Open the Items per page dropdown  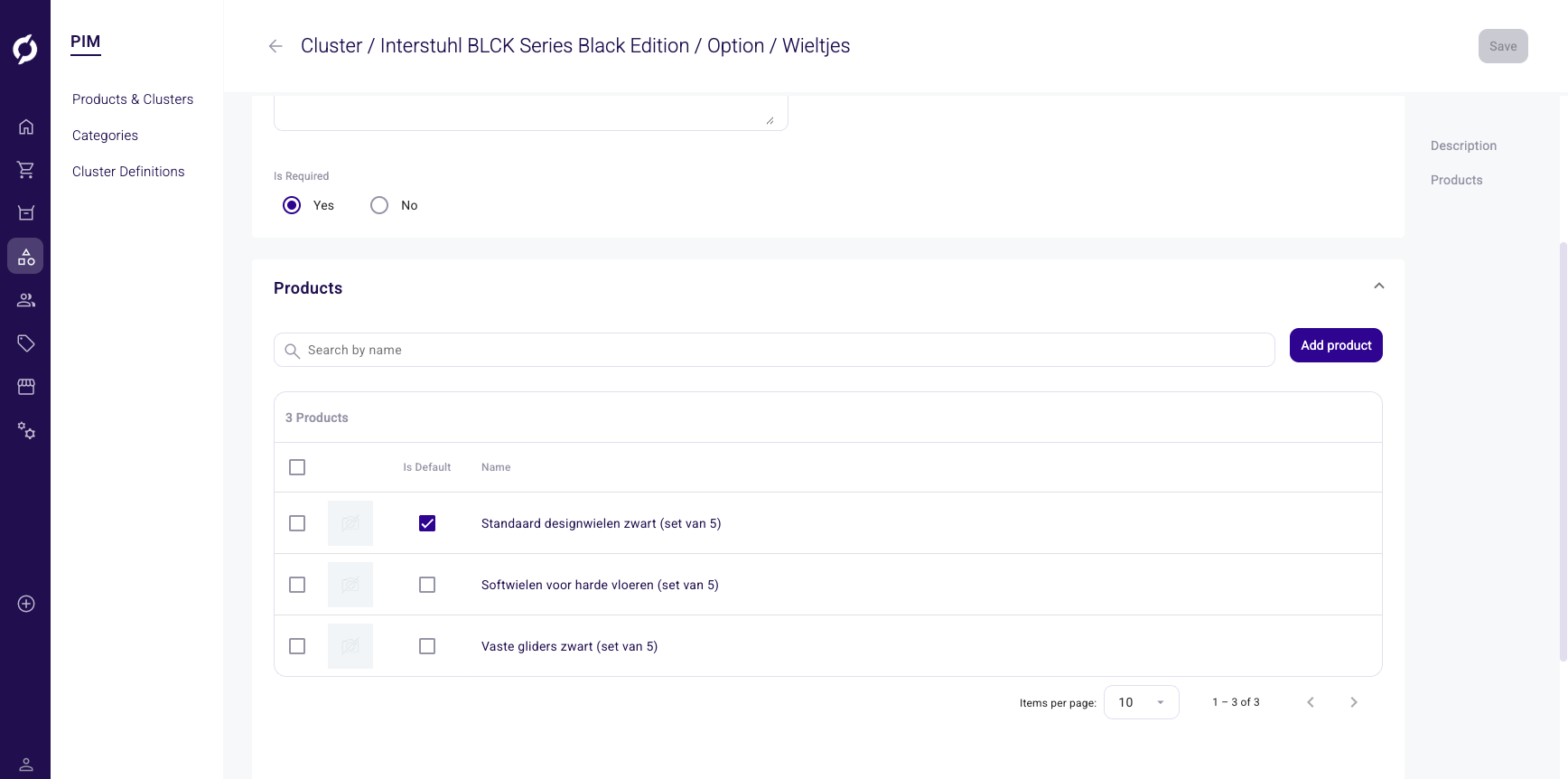(x=1142, y=702)
